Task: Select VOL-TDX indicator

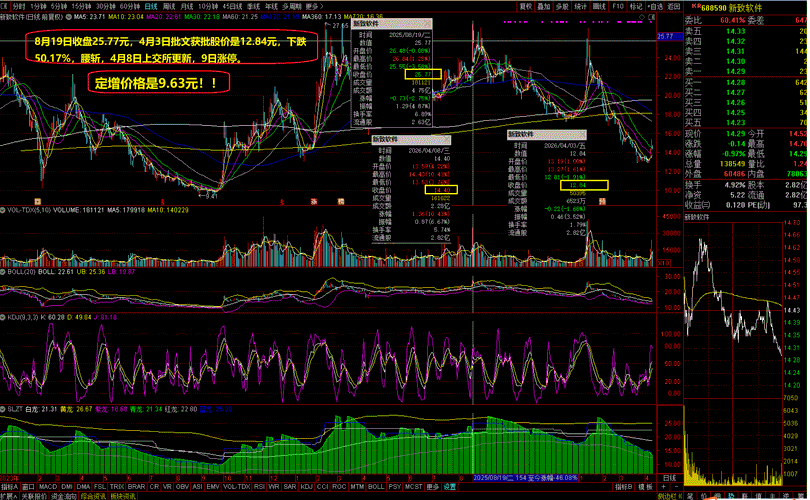Action: [237, 487]
